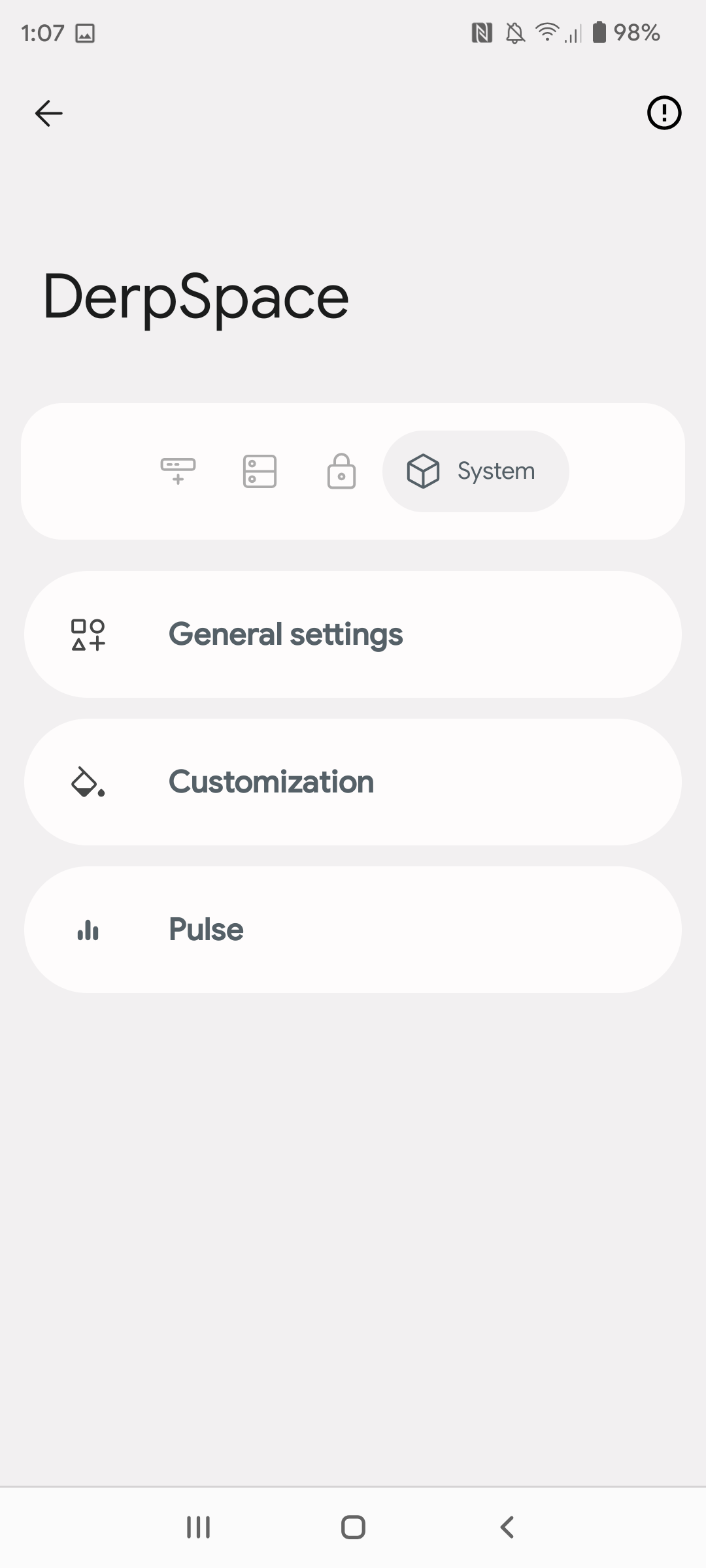Screen dimensions: 706x1568
Task: Tap the back arrow at top left
Action: point(48,113)
